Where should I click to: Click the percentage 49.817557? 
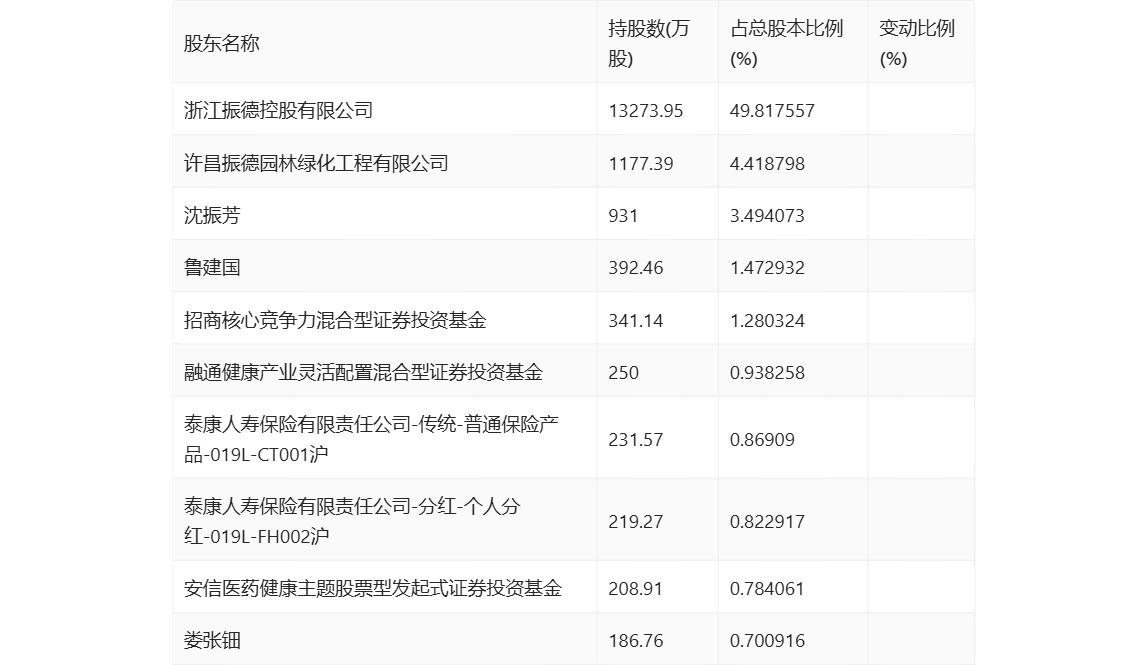[772, 110]
